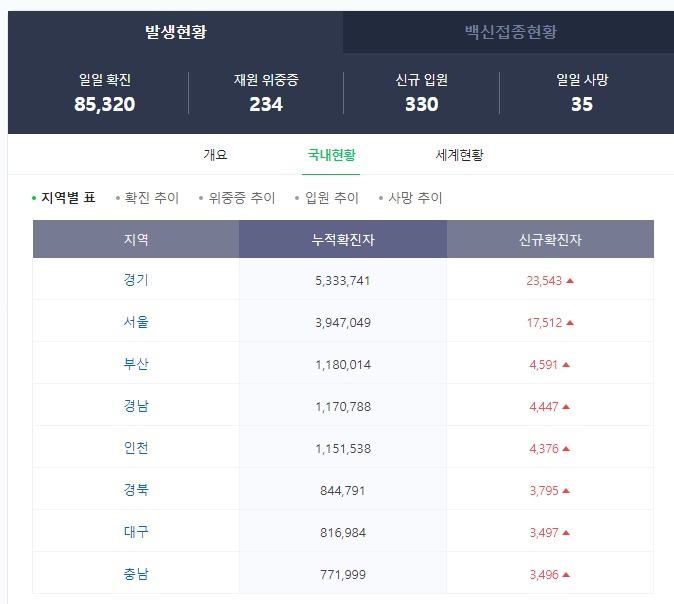Click the new cases value 3,496
This screenshot has width=674, height=604.
(544, 575)
